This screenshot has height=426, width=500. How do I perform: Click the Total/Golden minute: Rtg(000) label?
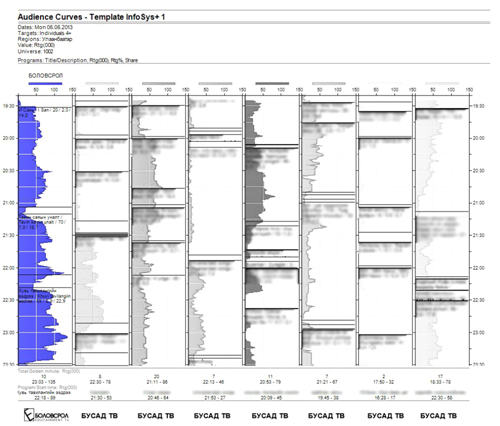49,371
